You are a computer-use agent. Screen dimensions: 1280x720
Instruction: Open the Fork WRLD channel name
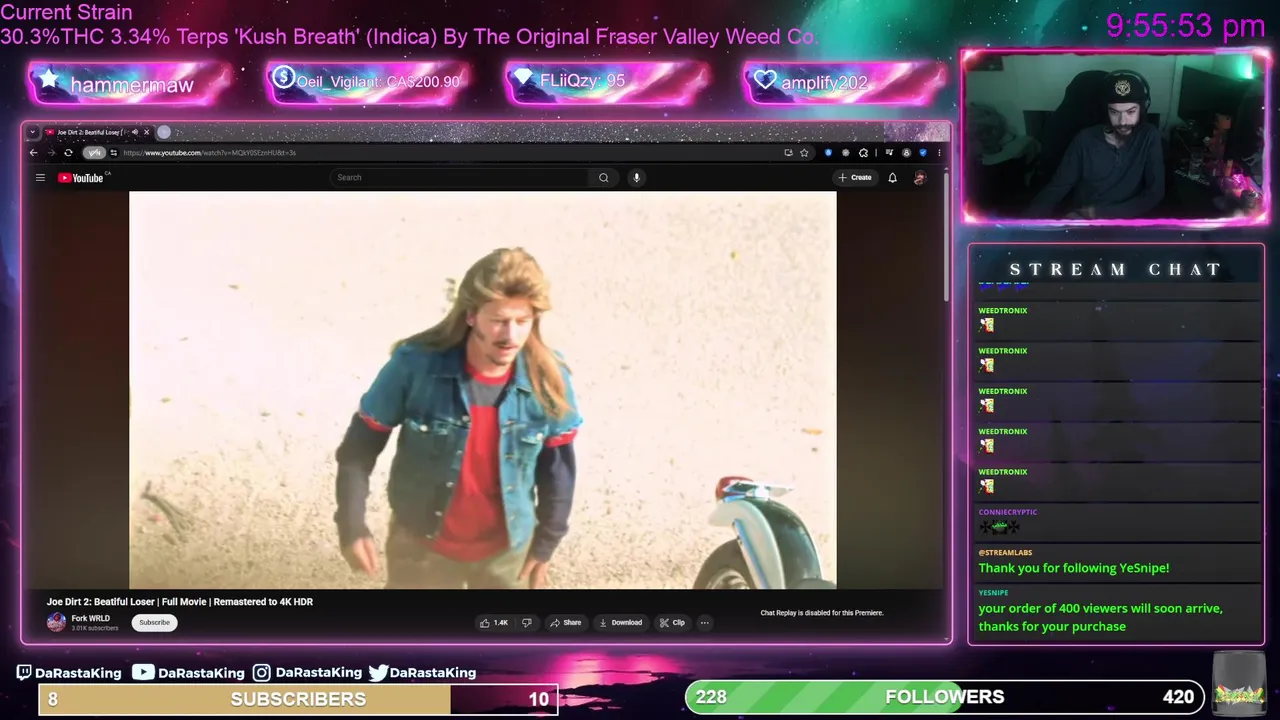[x=91, y=618]
